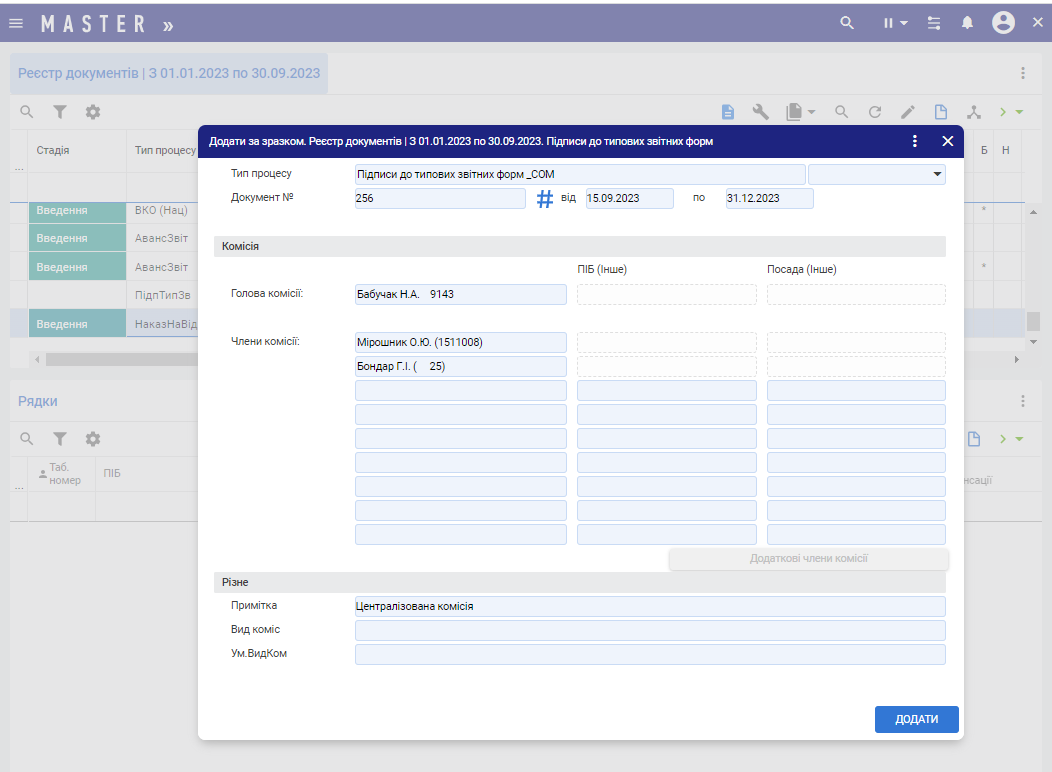Viewport: 1052px width, 772px height.
Task: Open the dialog's three-dot options menu
Action: pyautogui.click(x=915, y=142)
